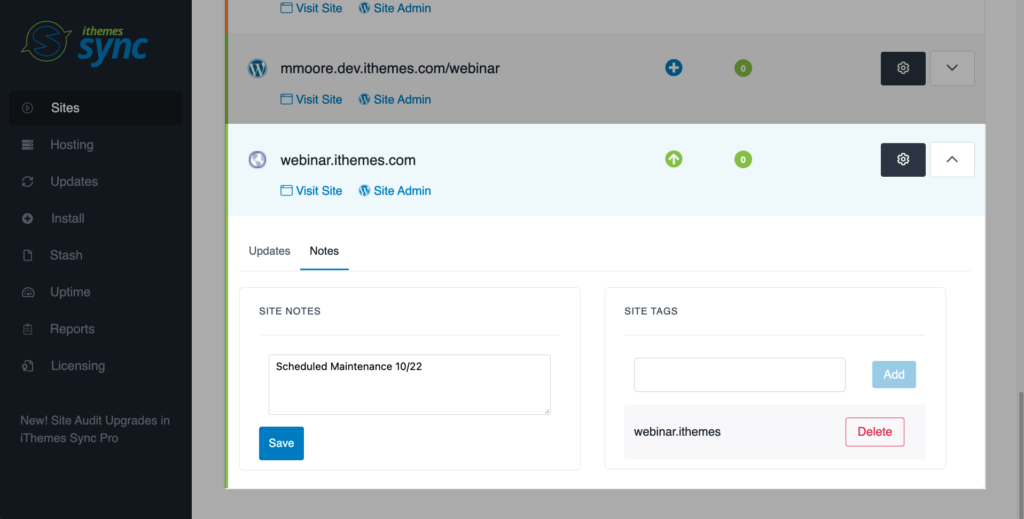Collapse the webinar.ithemes.com row
The width and height of the screenshot is (1024, 519).
[x=952, y=159]
